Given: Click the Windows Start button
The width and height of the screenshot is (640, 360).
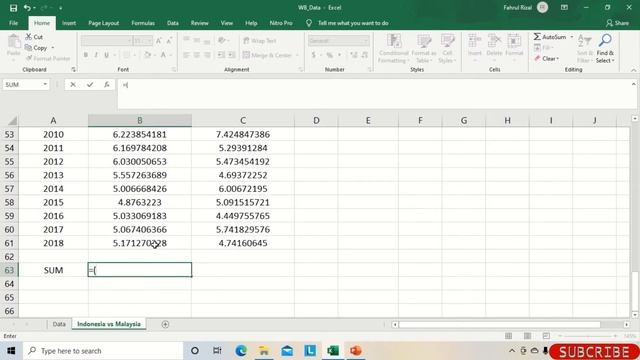Looking at the screenshot, I should (x=11, y=351).
